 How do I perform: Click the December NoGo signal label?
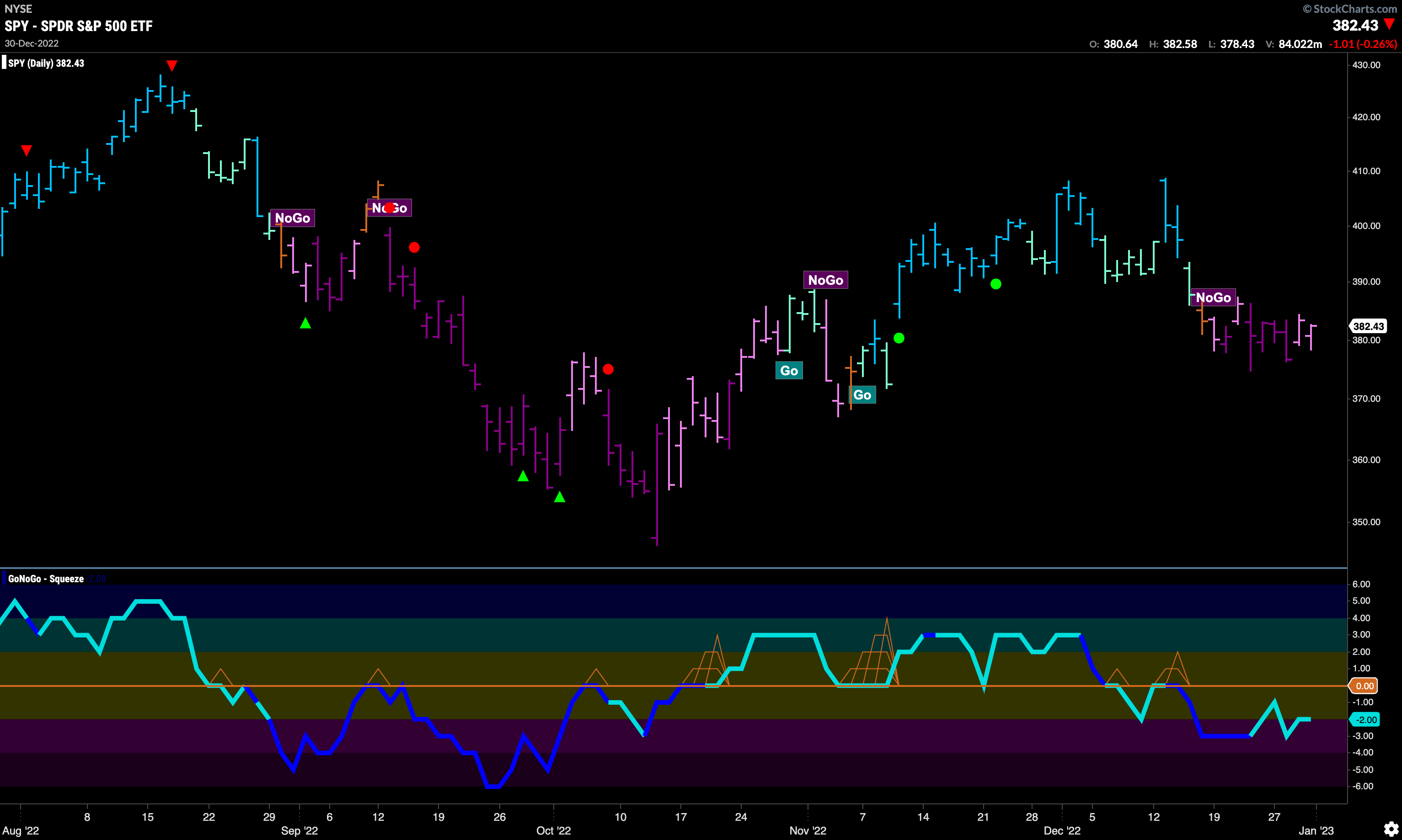[1213, 298]
